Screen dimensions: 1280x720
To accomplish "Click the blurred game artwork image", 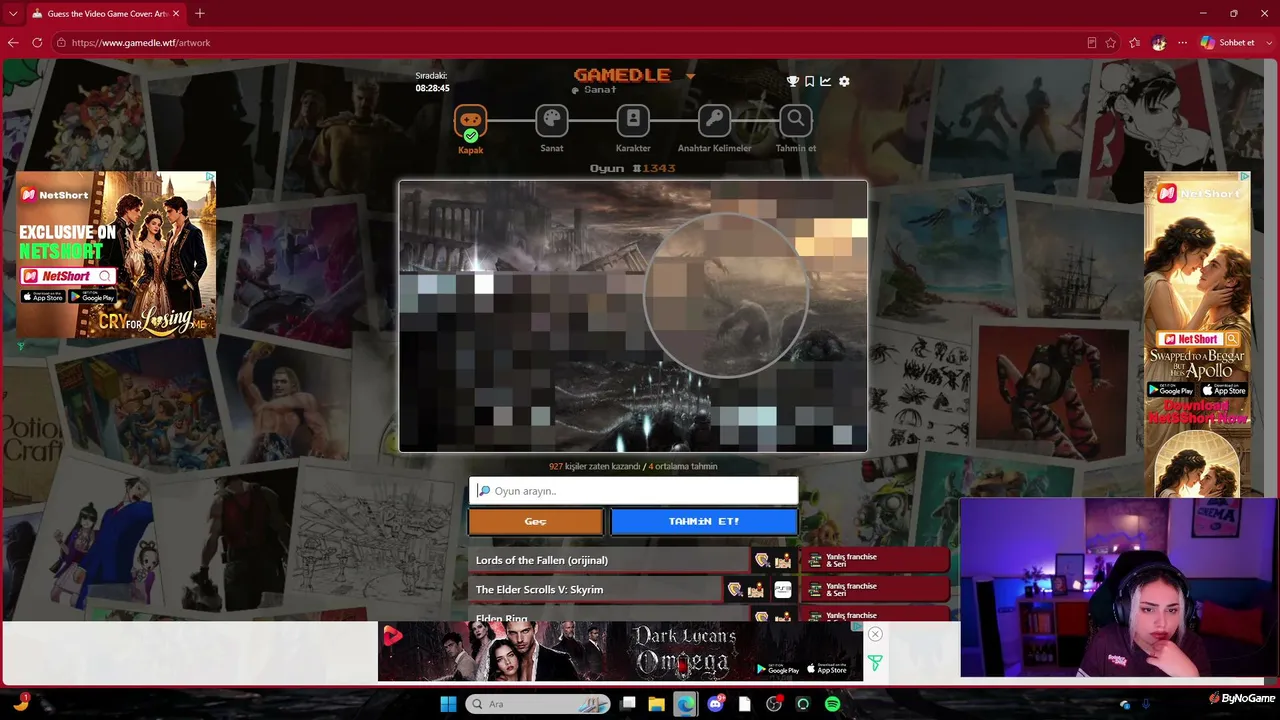I will point(633,316).
